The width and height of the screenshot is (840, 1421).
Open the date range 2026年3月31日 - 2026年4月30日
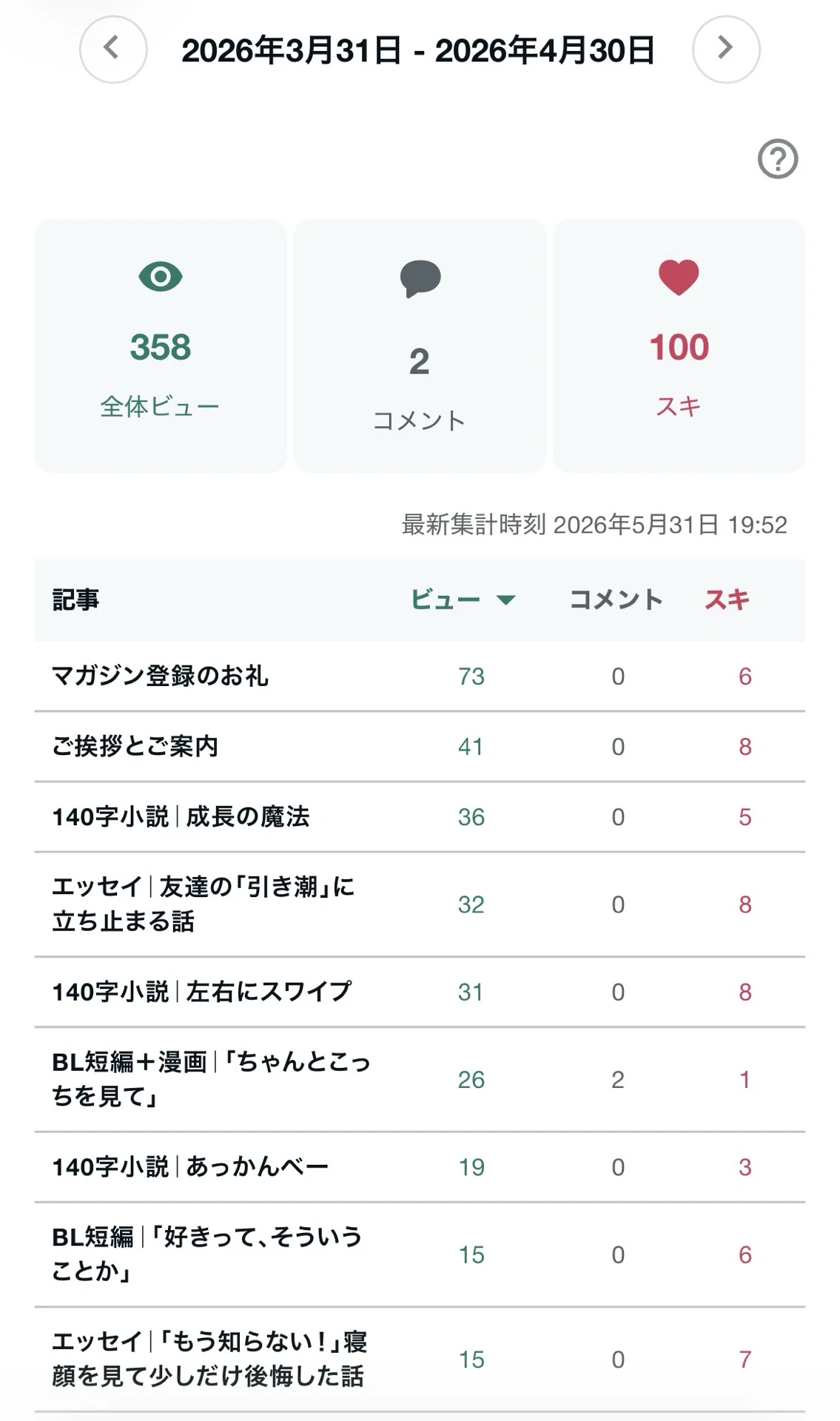click(x=418, y=50)
